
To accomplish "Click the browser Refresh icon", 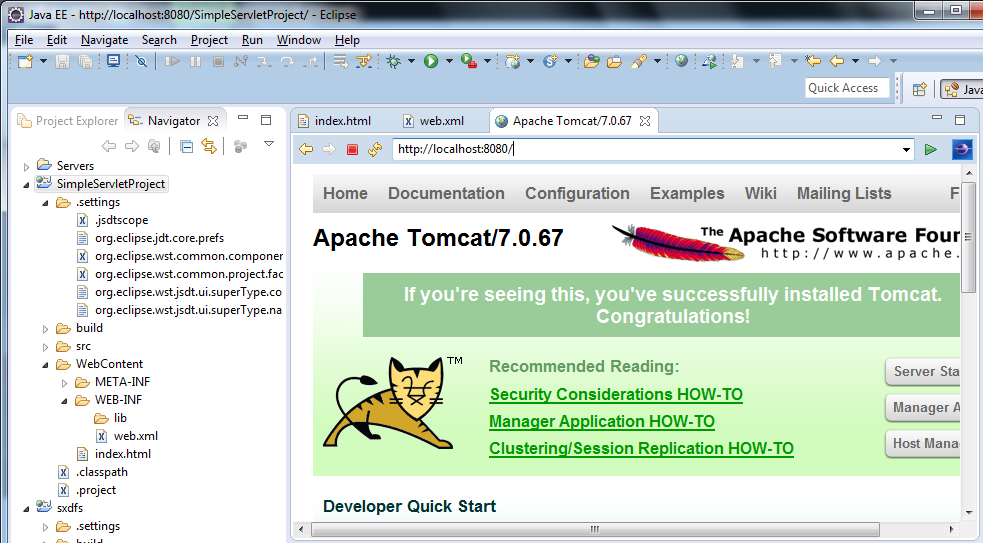I will tap(376, 149).
